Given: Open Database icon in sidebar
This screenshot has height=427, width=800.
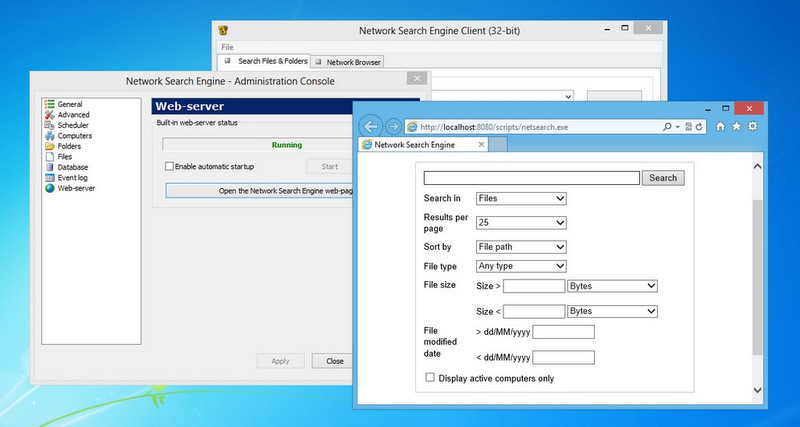Looking at the screenshot, I should tap(49, 167).
